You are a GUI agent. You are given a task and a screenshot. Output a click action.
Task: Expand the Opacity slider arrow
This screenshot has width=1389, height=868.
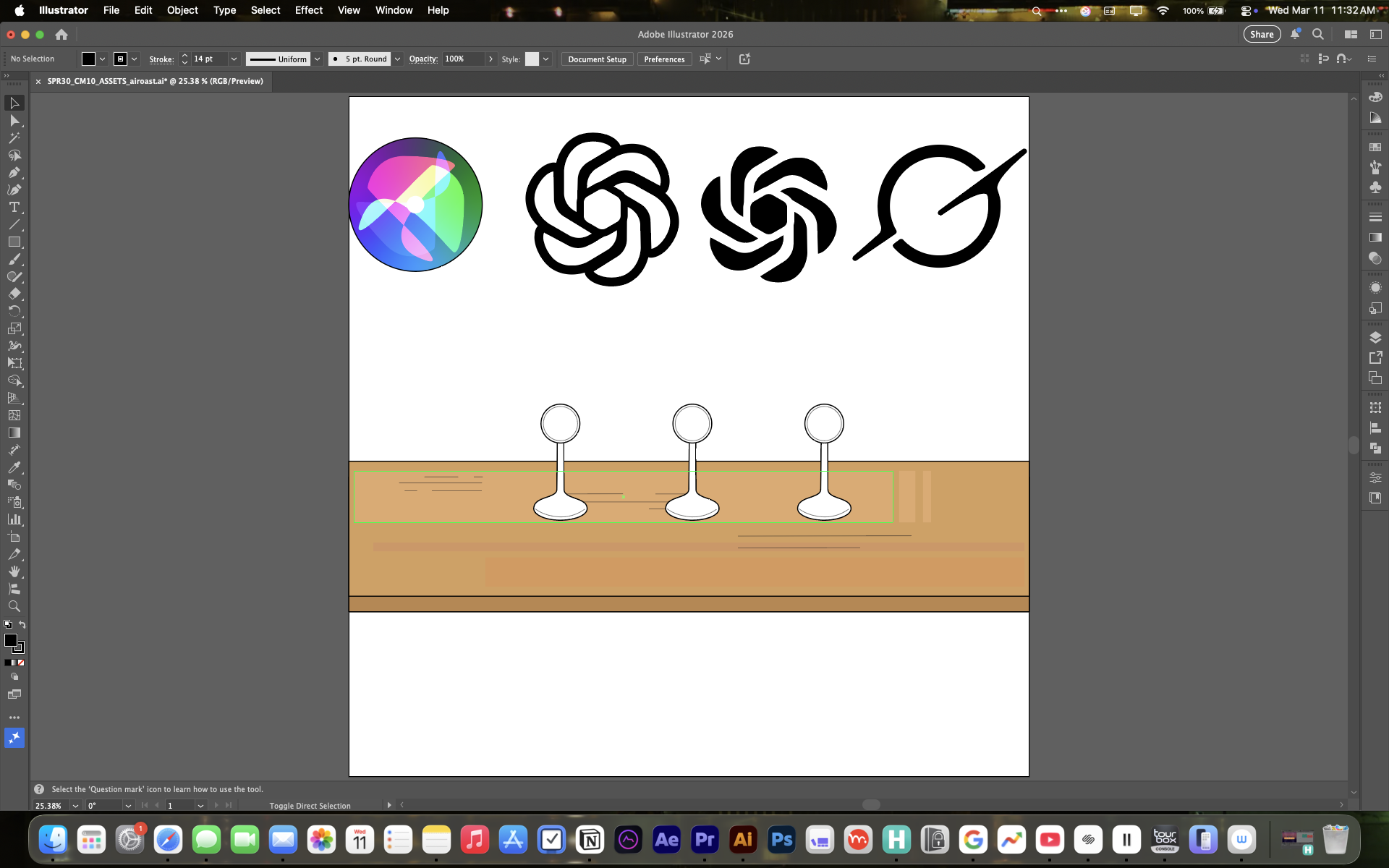[491, 59]
